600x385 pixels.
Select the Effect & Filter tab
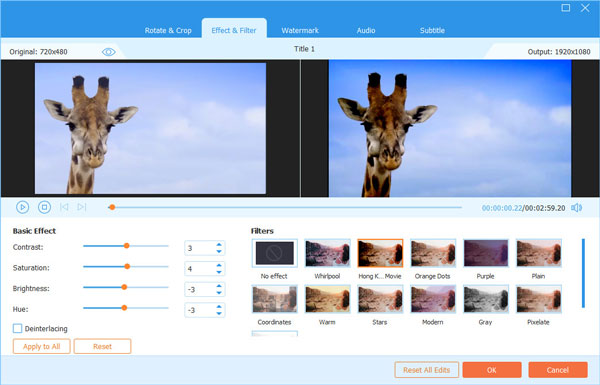[x=234, y=31]
